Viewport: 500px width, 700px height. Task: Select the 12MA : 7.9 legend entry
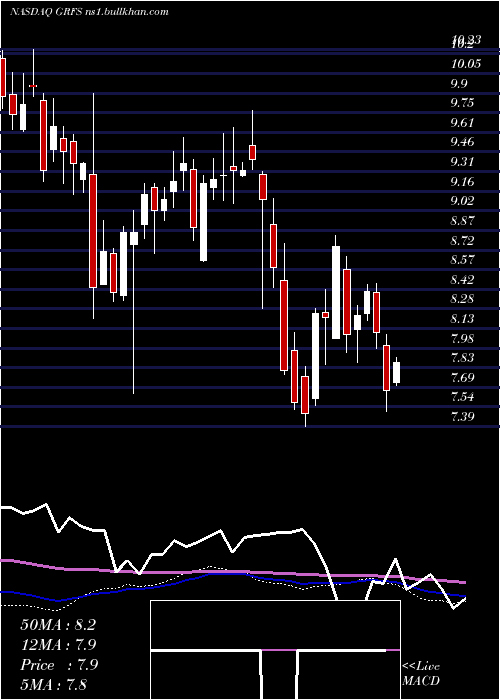pos(58,645)
